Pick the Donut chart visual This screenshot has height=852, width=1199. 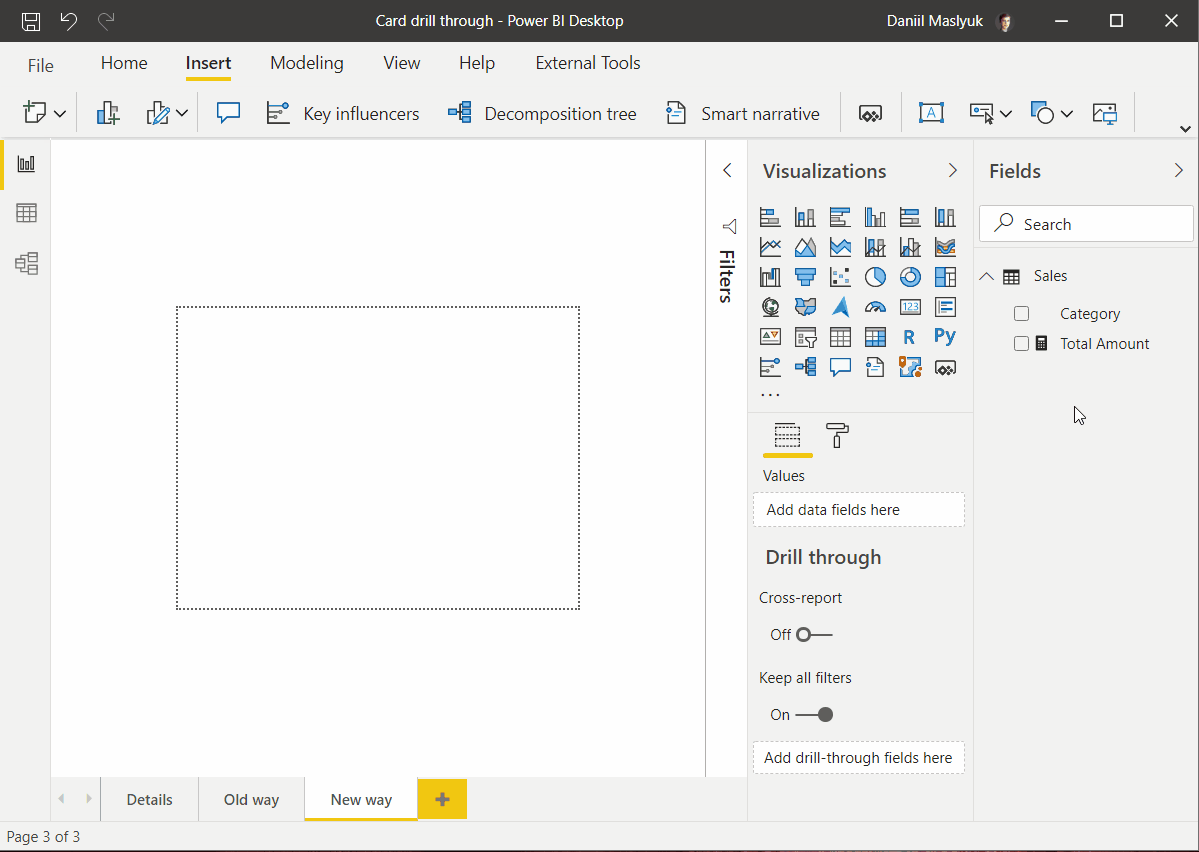910,277
